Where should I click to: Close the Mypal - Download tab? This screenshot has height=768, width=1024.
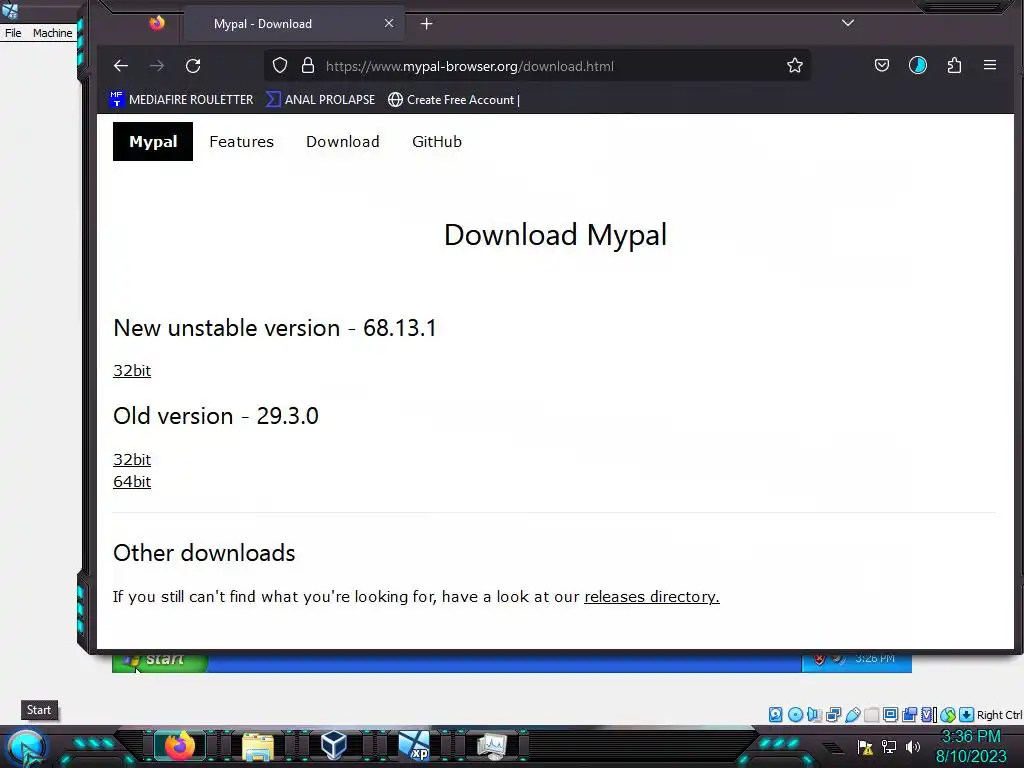pyautogui.click(x=389, y=23)
